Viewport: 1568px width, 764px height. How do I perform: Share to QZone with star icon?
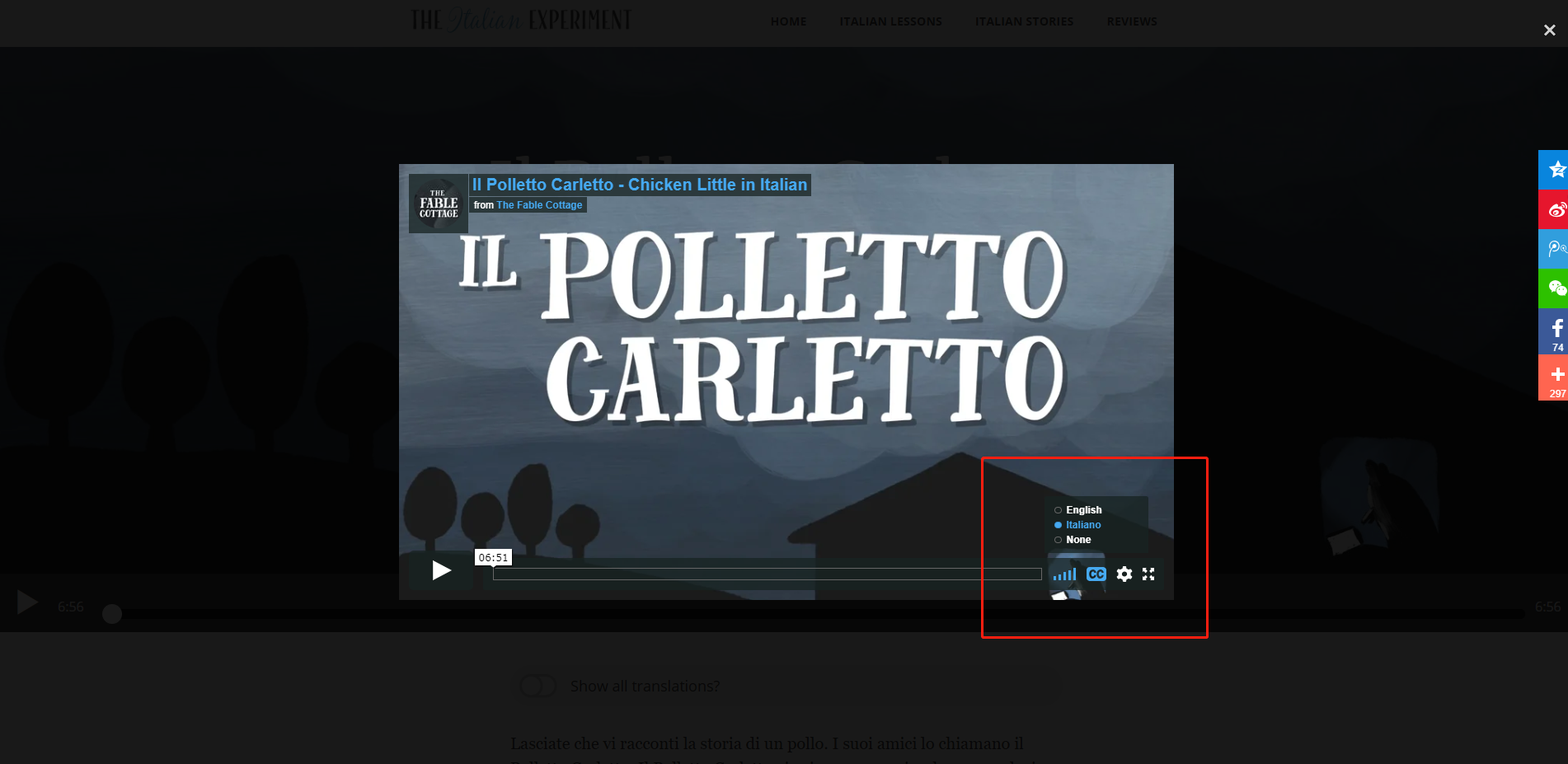click(1556, 170)
